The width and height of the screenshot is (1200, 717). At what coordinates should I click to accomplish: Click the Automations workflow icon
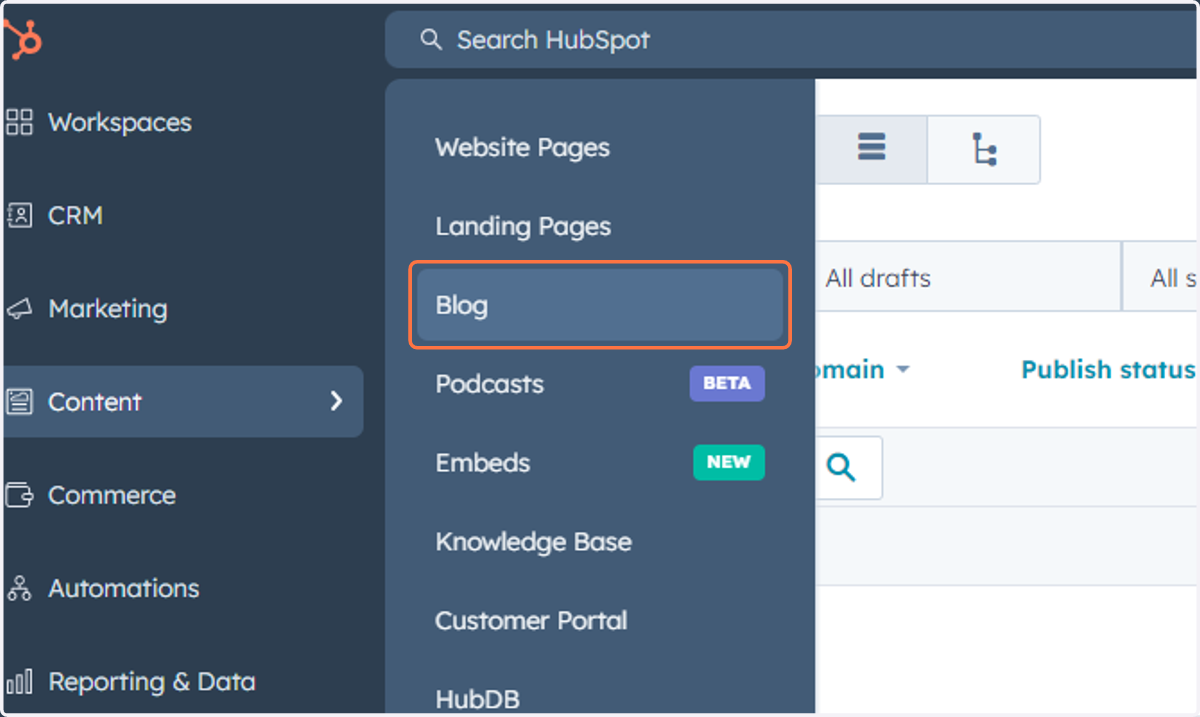[x=19, y=588]
